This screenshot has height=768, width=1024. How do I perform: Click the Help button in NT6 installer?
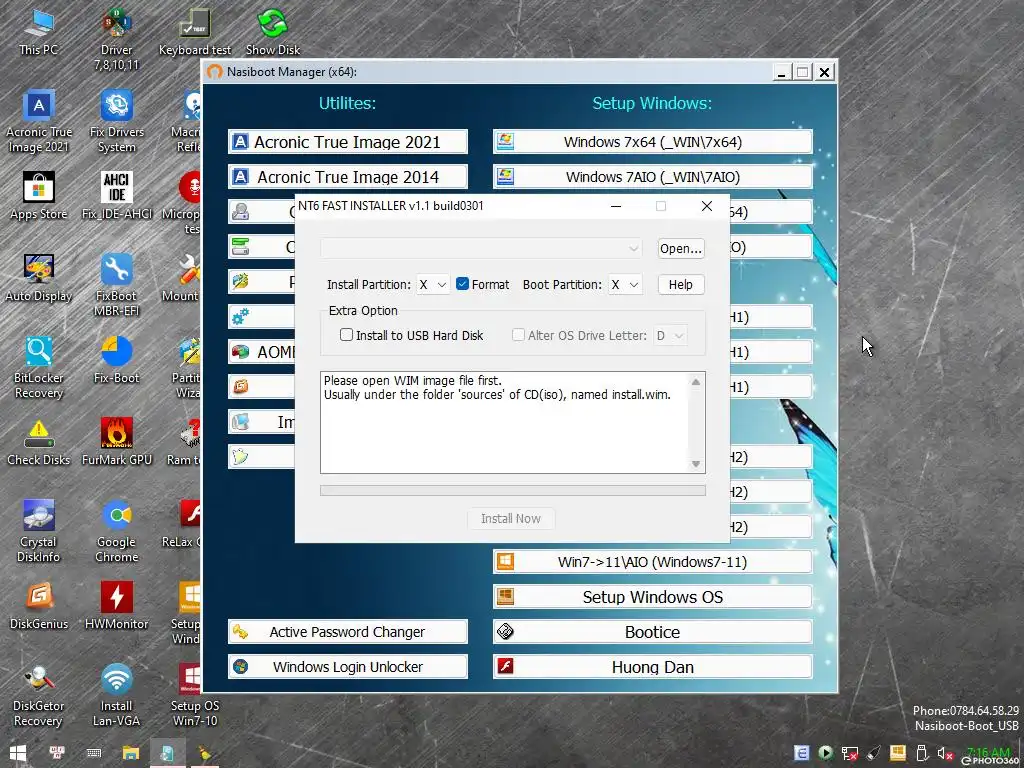click(680, 285)
